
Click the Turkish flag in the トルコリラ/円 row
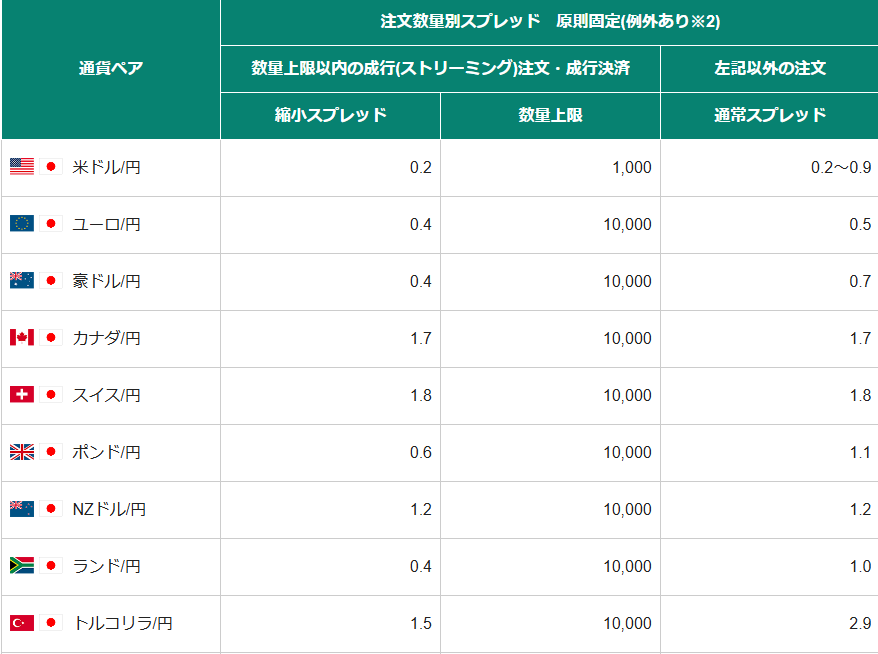[x=22, y=623]
